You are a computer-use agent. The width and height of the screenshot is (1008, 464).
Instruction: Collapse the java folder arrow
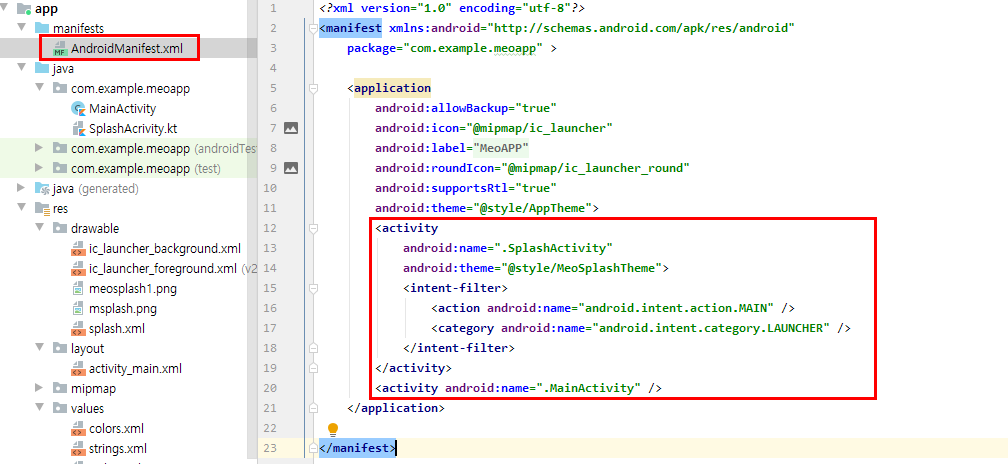(21, 68)
